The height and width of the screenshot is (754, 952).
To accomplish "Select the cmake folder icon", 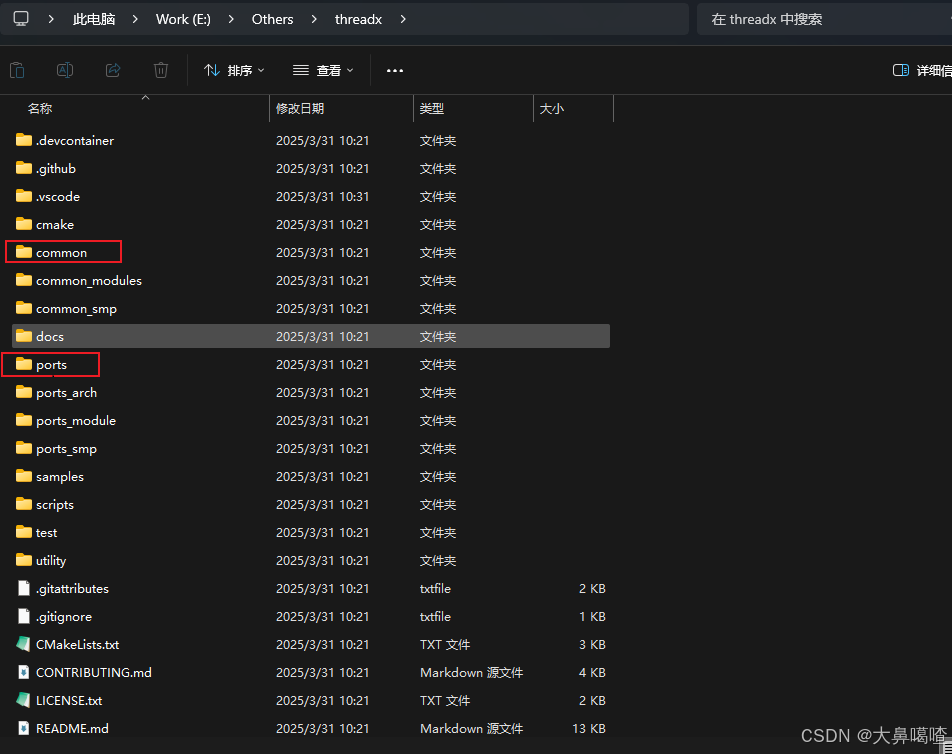I will 24,224.
